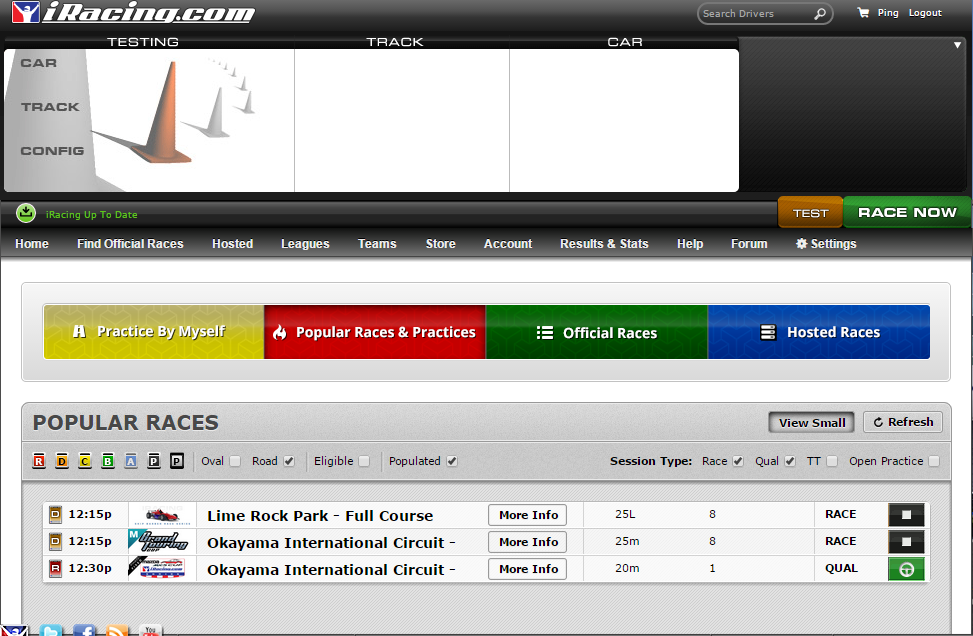The height and width of the screenshot is (636, 973).
Task: Expand the top-right panel dropdown arrow
Action: 957,45
